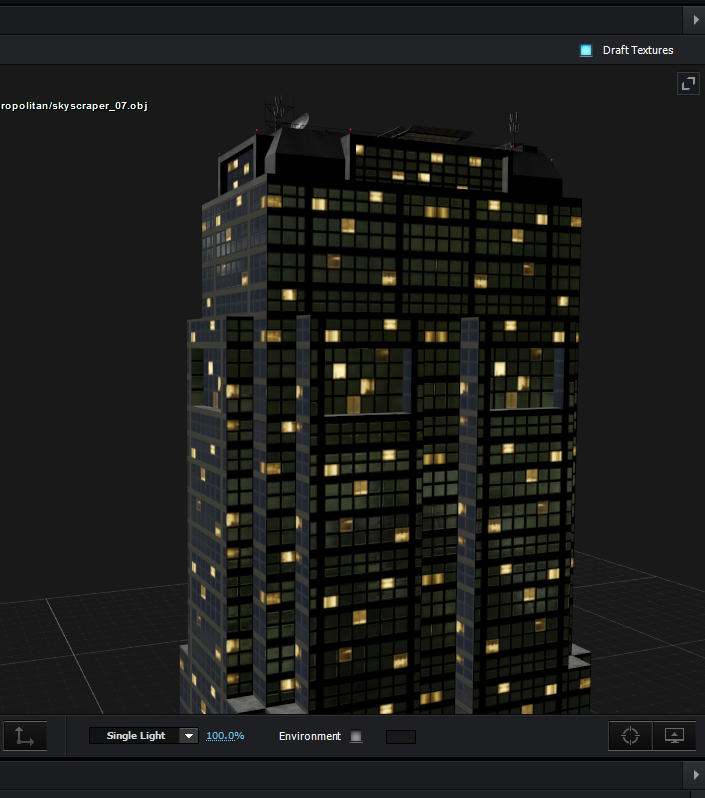Screen dimensions: 705x798
Task: Click the Draft Textures label
Action: (x=638, y=50)
